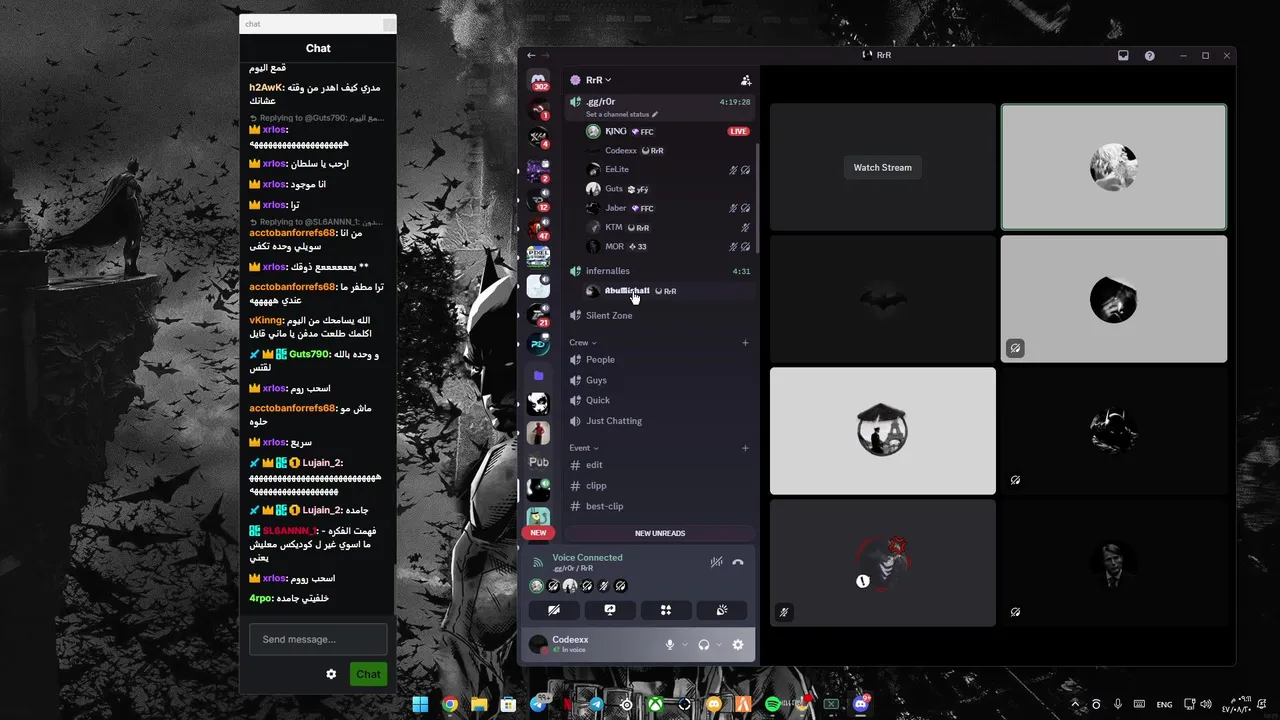Share your screen button in voice panel
This screenshot has height=720, width=1280.
609,610
